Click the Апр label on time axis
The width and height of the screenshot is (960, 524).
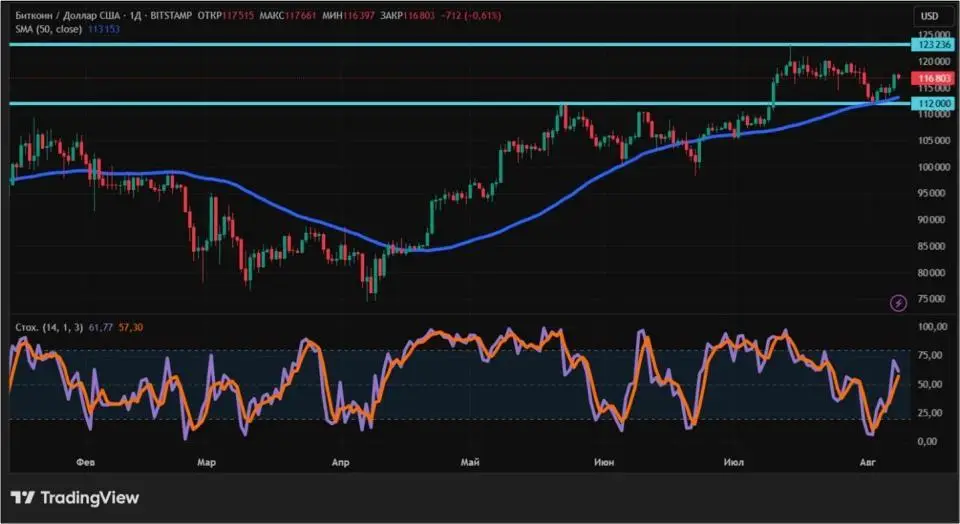(x=340, y=462)
